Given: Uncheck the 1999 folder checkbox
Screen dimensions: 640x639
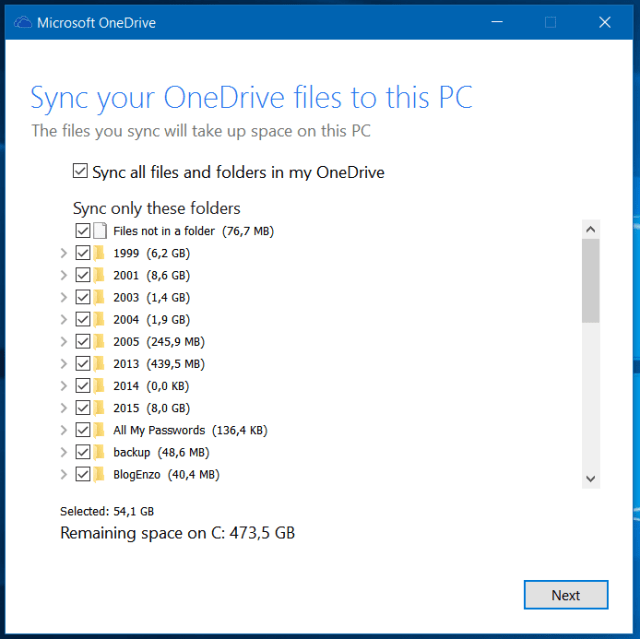Looking at the screenshot, I should [x=83, y=253].
